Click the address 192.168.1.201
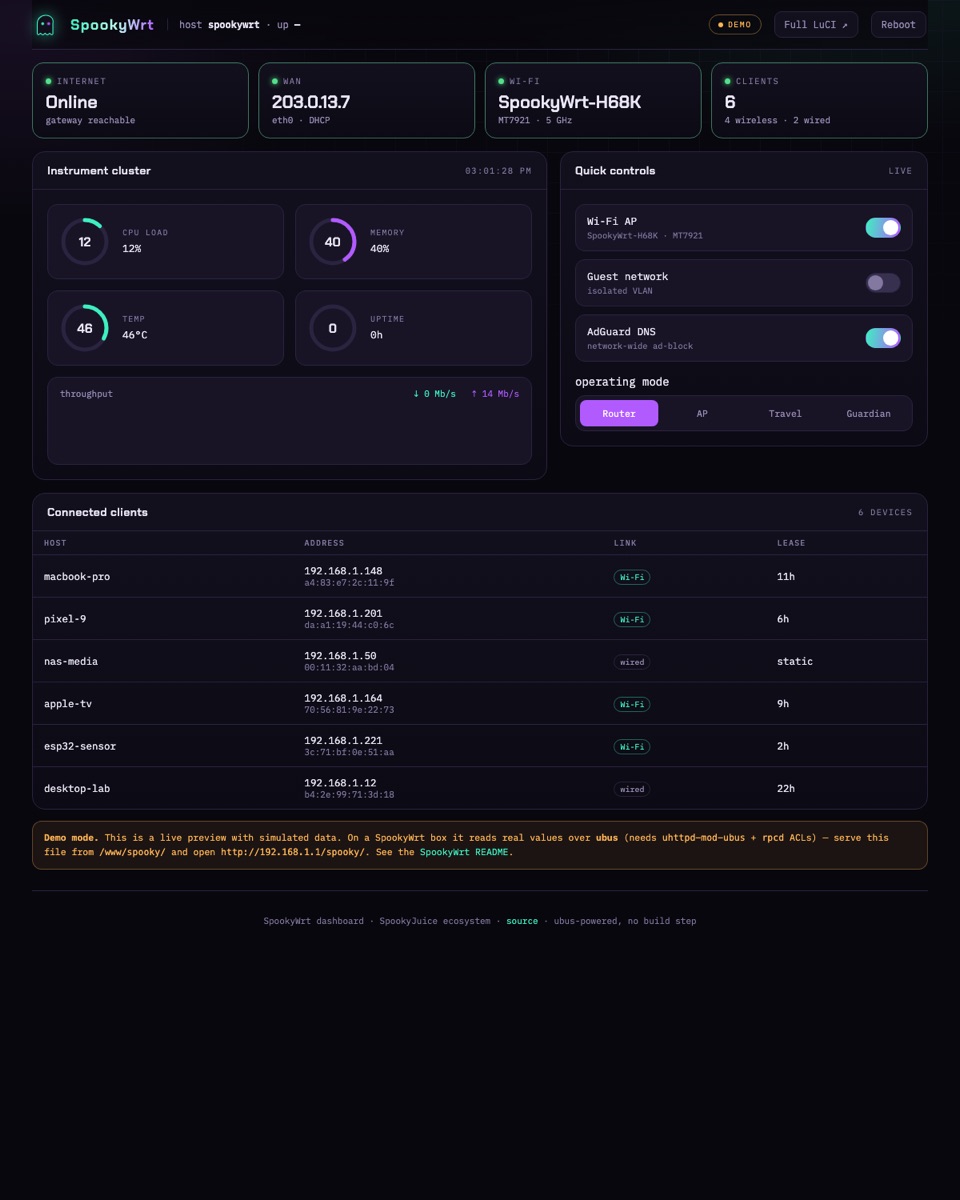Image resolution: width=960 pixels, height=1200 pixels. coord(343,613)
